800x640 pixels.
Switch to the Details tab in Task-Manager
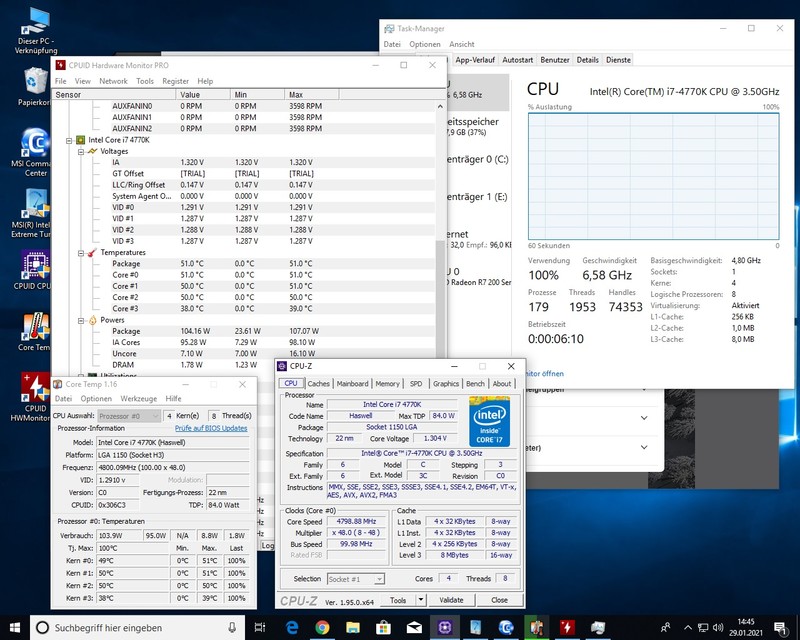[587, 60]
